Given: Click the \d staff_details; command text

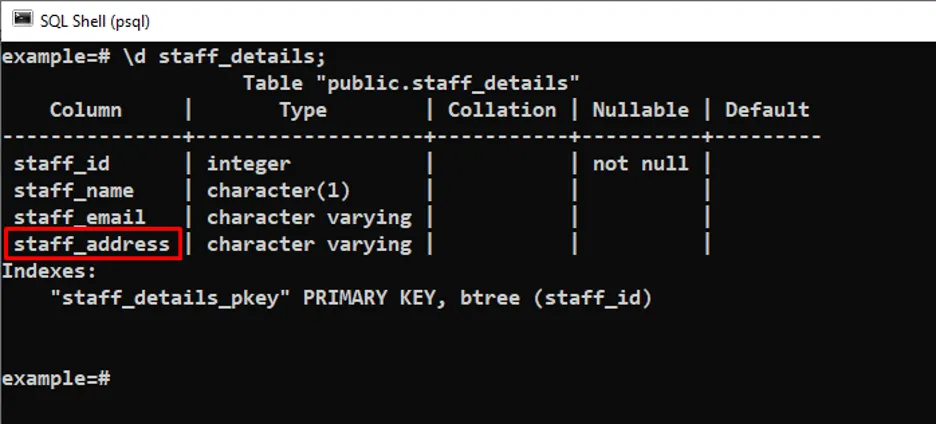Looking at the screenshot, I should click(x=224, y=56).
